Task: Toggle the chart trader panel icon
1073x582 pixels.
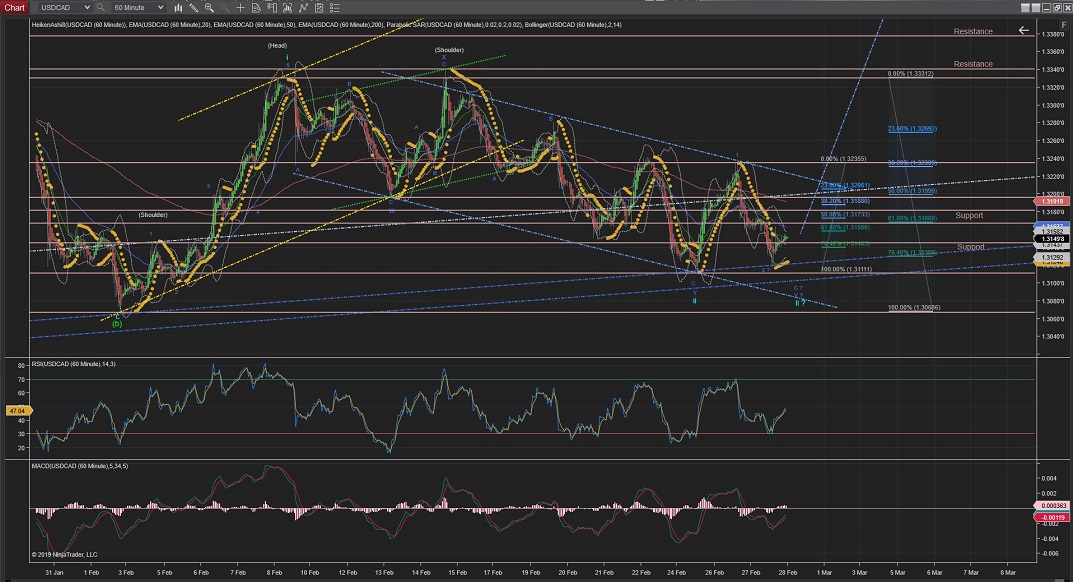Action: (271, 7)
